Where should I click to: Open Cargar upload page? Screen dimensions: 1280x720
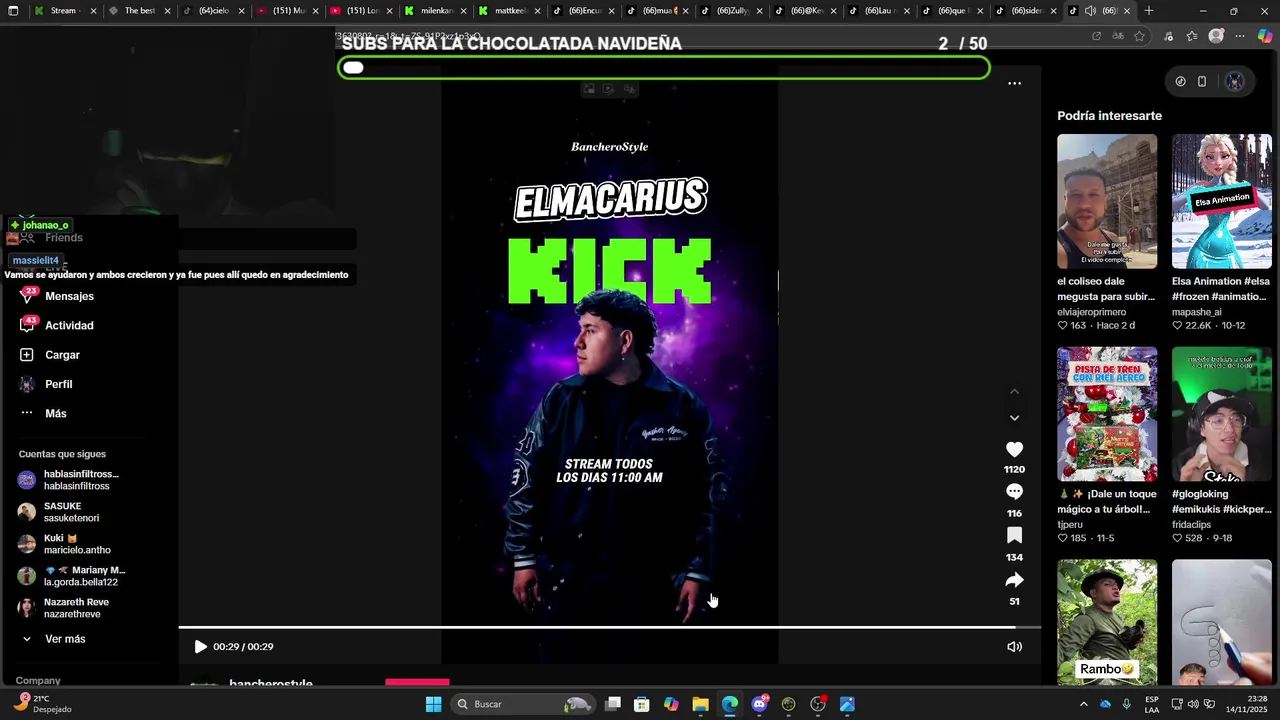pyautogui.click(x=62, y=355)
